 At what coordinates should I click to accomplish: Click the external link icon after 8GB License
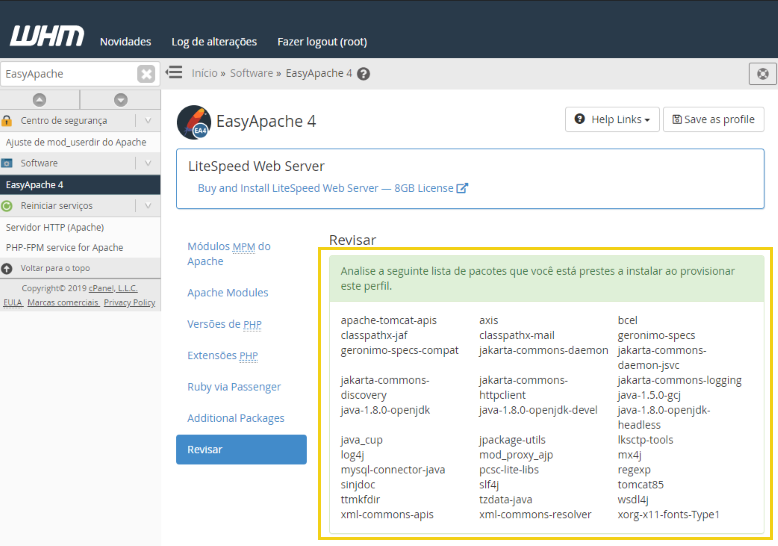[462, 188]
